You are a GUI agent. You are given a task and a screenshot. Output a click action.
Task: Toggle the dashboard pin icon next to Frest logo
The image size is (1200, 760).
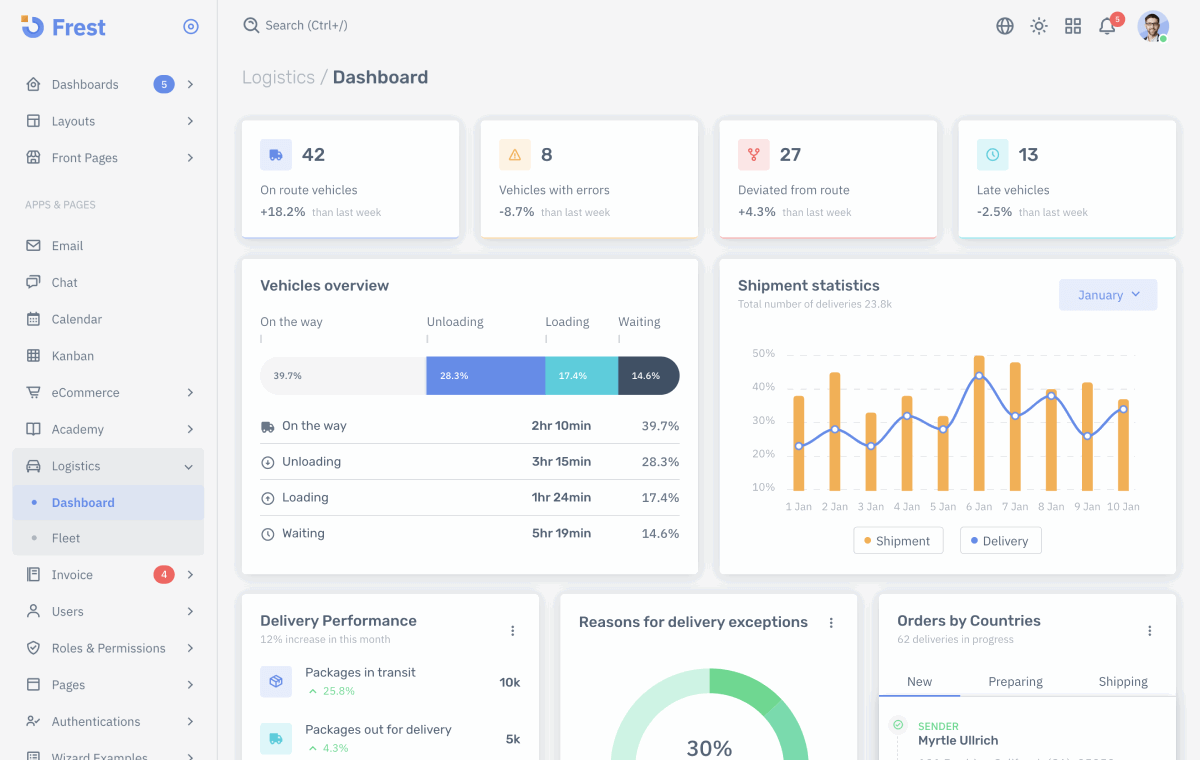[191, 27]
